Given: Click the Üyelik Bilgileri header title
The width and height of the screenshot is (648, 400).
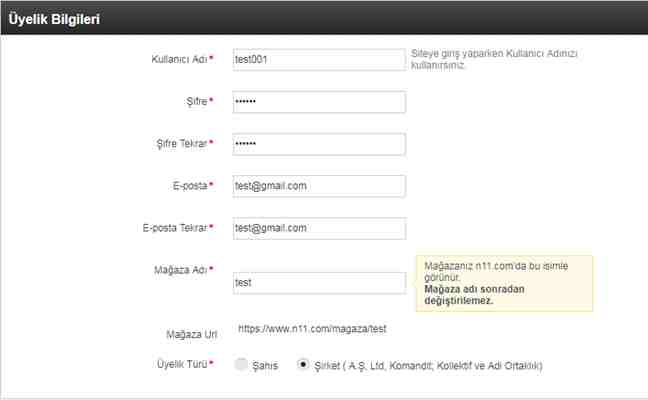Looking at the screenshot, I should 54,19.
